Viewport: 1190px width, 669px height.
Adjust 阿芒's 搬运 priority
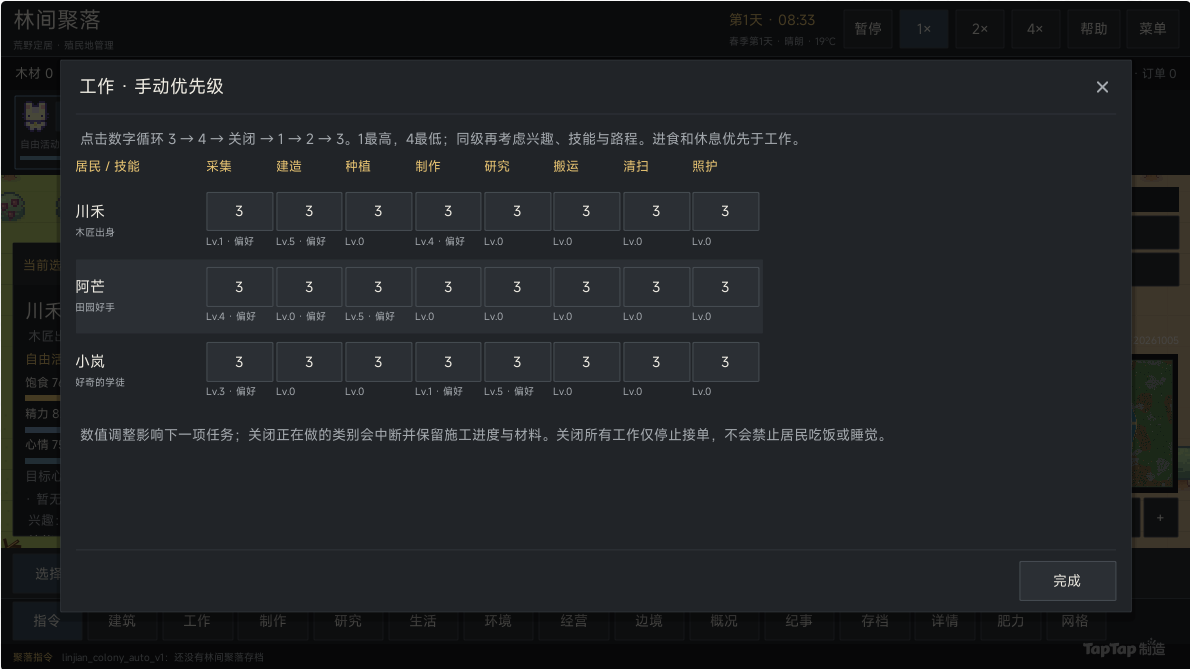click(x=586, y=287)
